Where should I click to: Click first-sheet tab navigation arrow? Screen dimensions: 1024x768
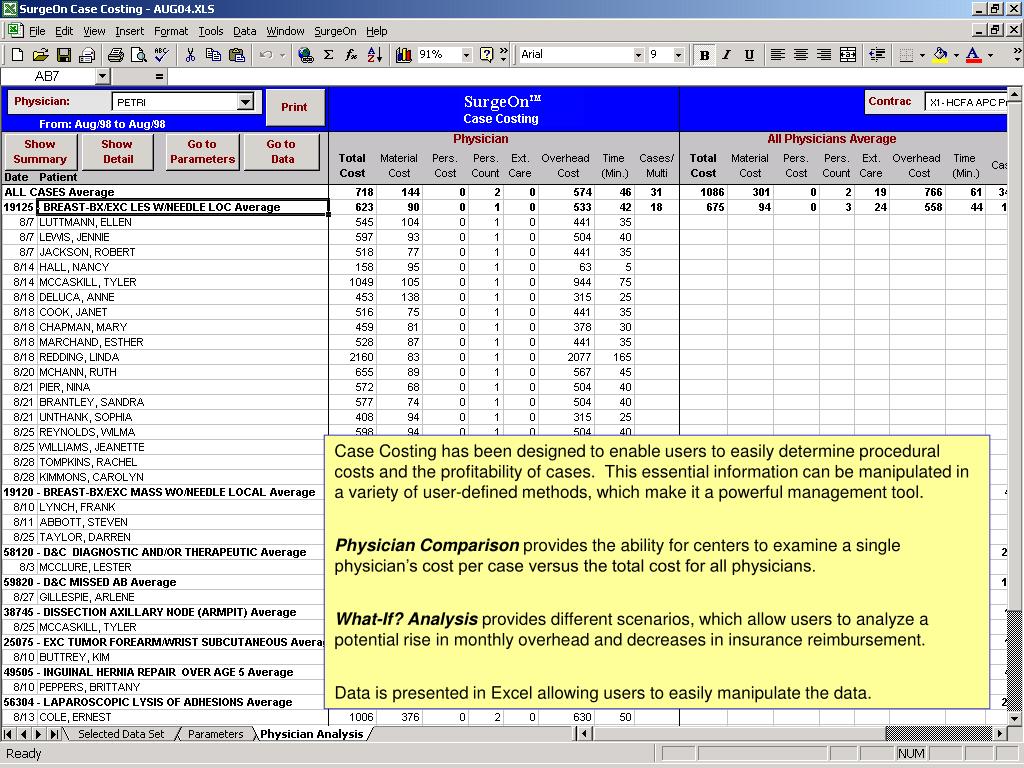coord(8,734)
